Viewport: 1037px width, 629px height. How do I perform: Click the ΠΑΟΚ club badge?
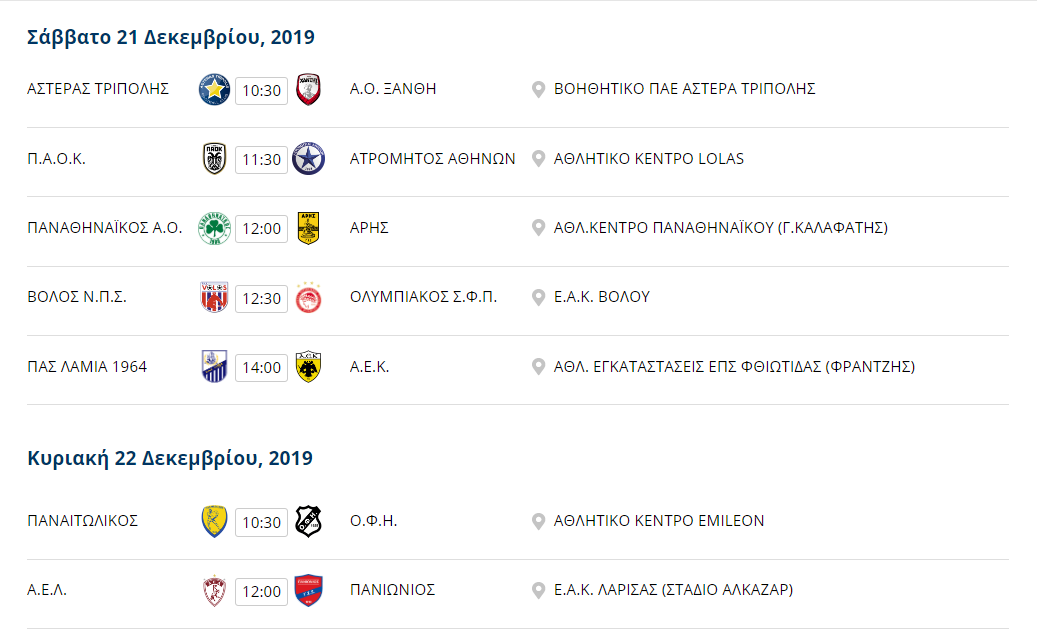[214, 159]
